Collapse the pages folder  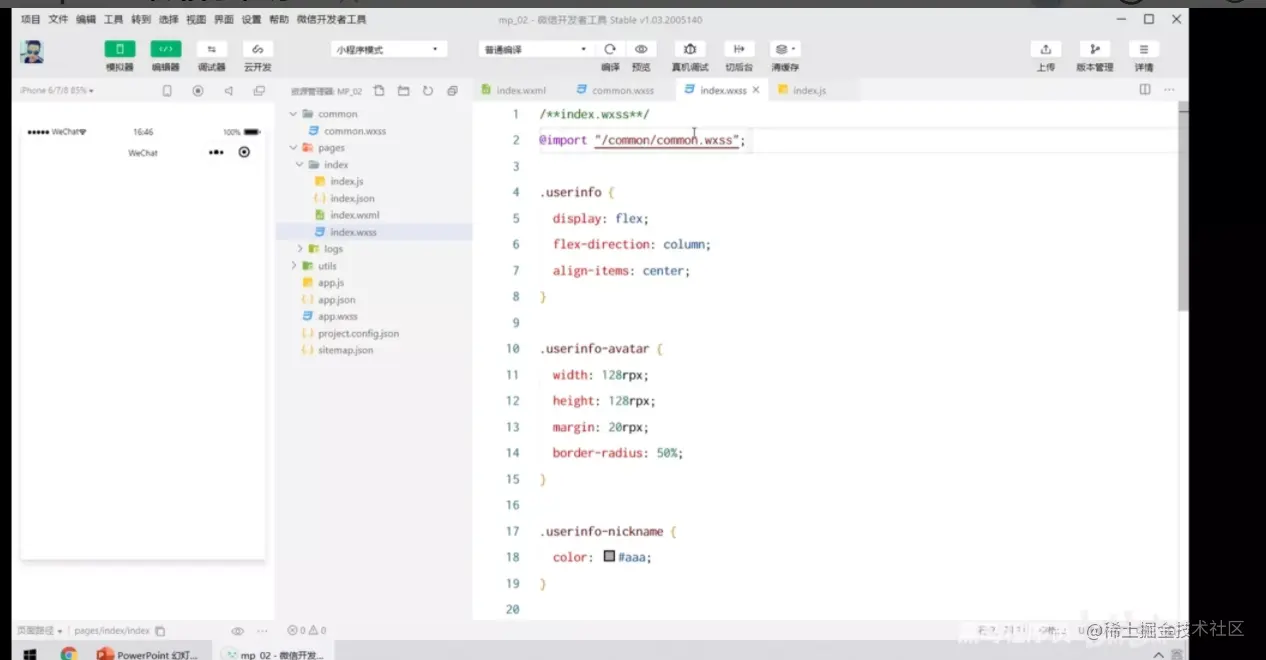[293, 148]
